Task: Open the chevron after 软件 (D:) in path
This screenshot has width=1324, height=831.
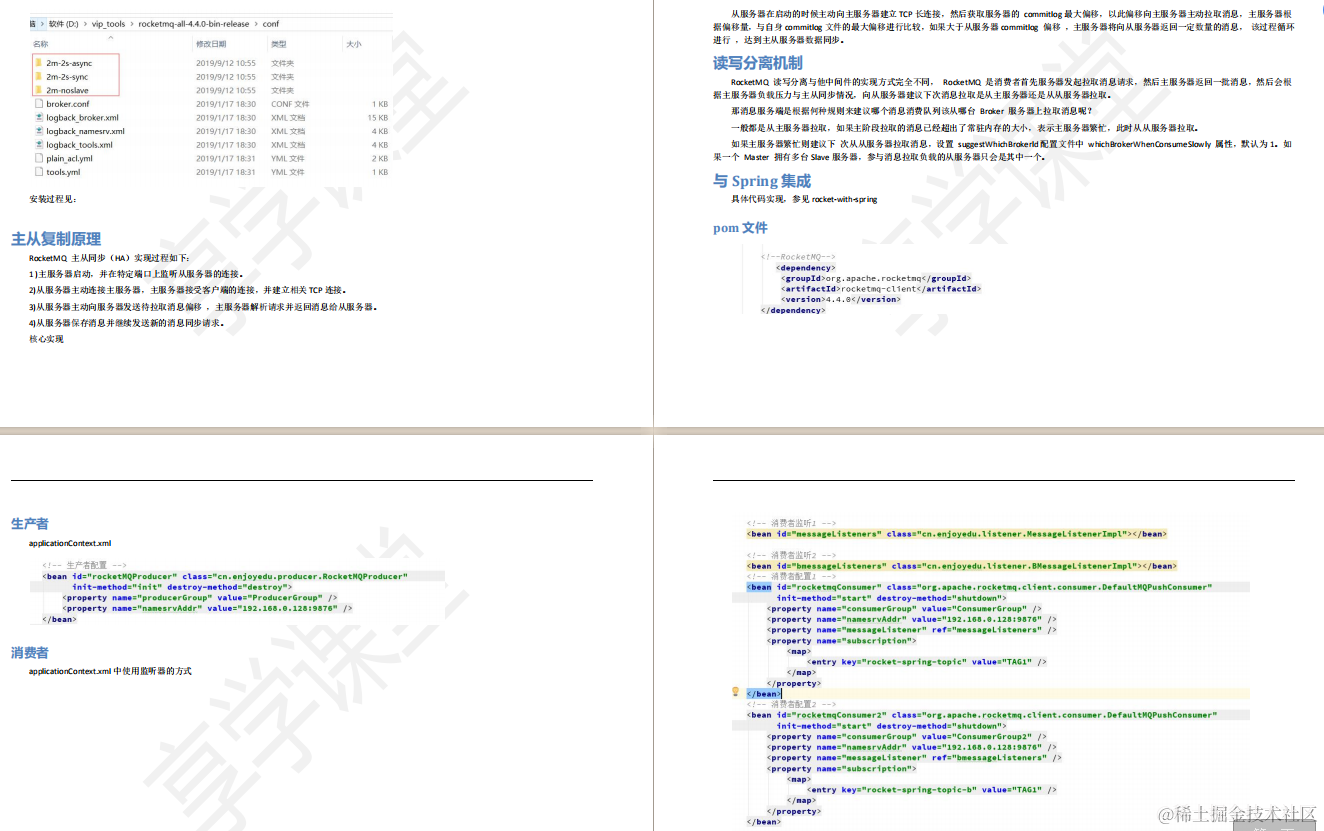Action: 84,23
